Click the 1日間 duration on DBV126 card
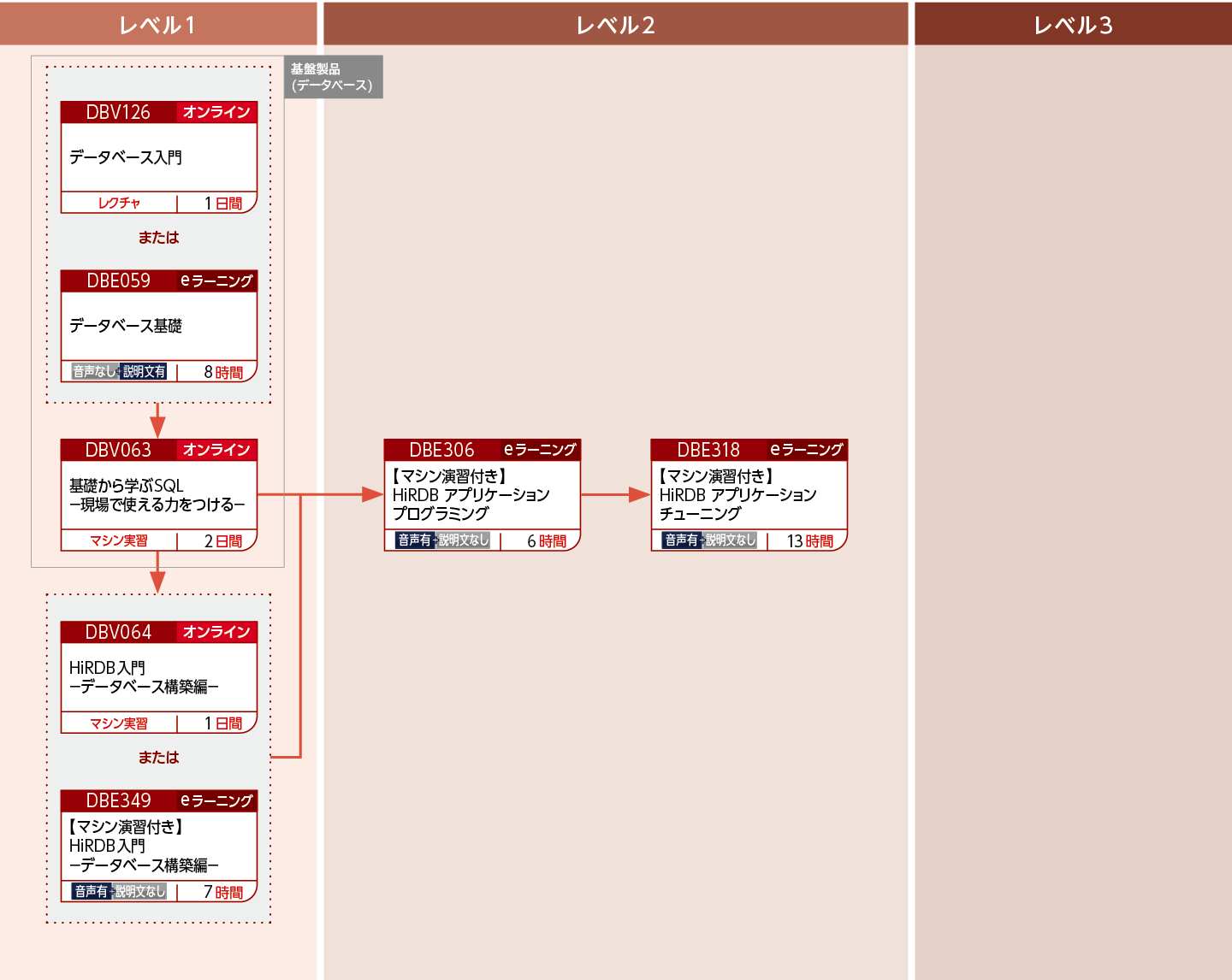 [223, 203]
